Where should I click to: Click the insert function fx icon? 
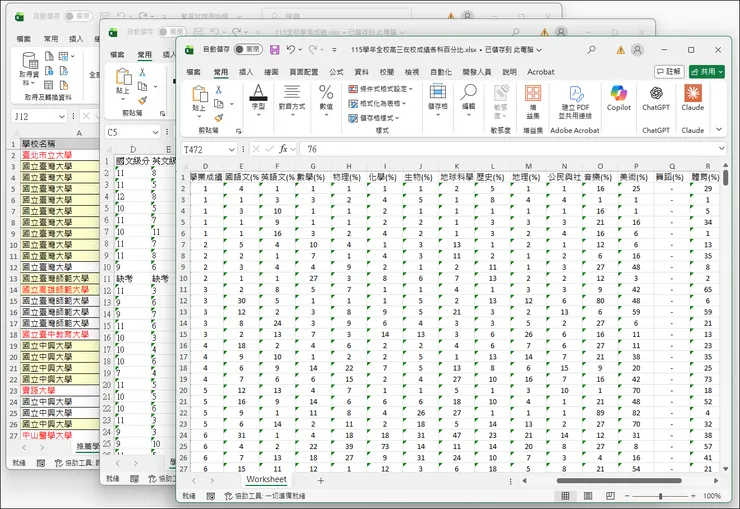tap(284, 149)
